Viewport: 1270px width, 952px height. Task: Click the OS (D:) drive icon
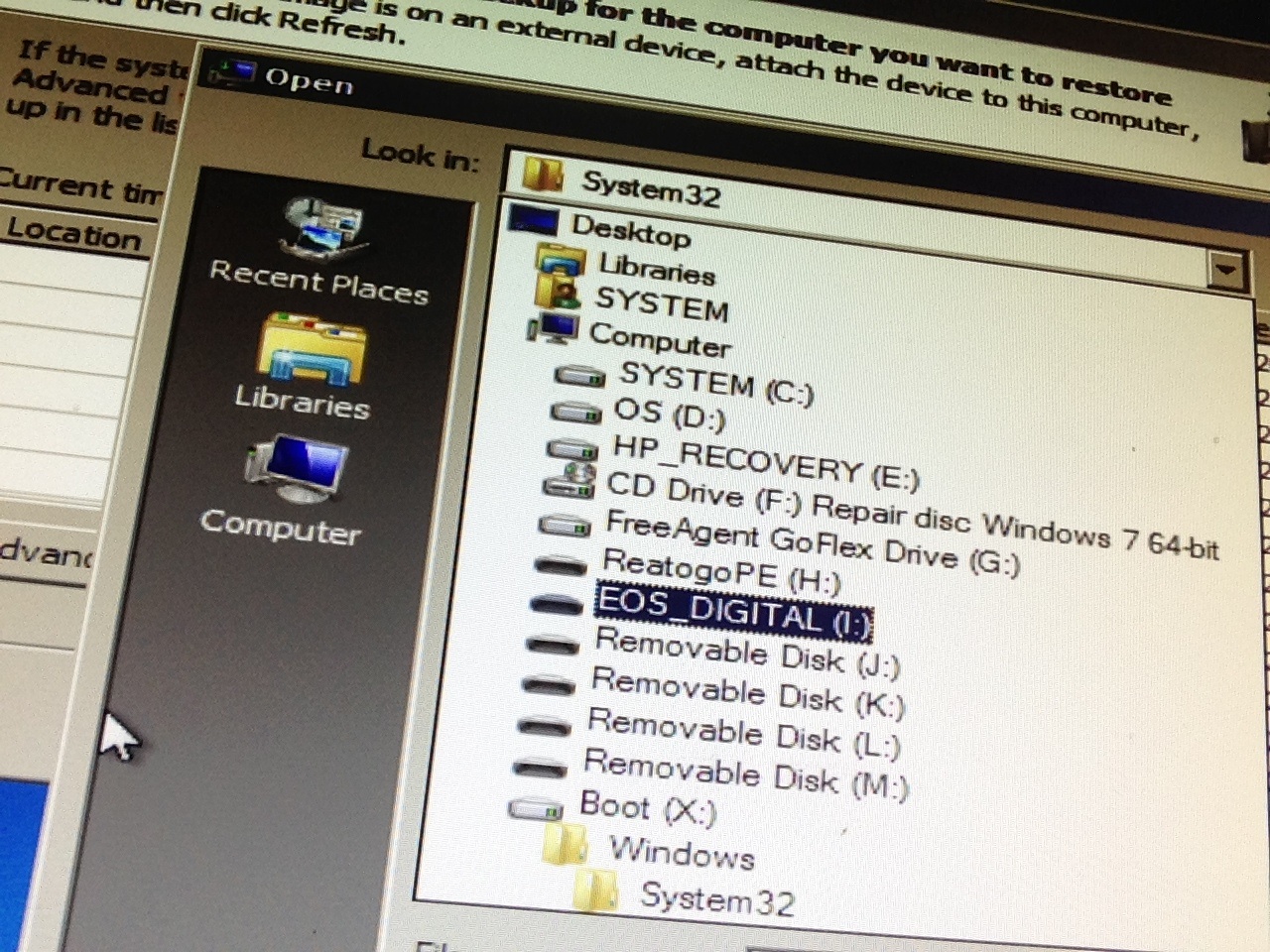[x=575, y=411]
